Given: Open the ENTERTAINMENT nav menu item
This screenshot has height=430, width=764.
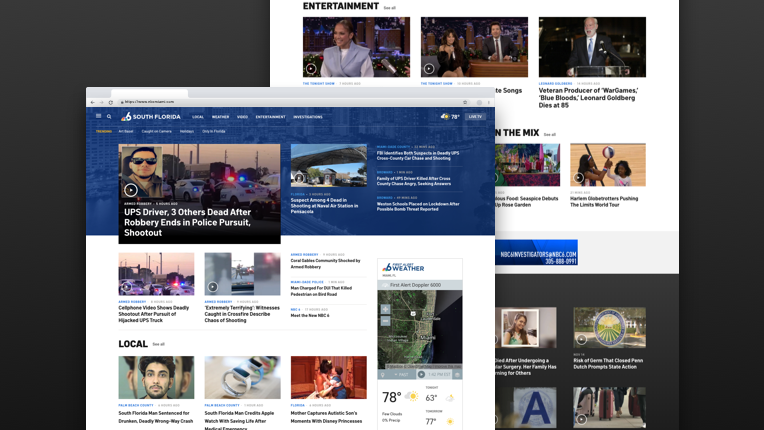Looking at the screenshot, I should 270,117.
